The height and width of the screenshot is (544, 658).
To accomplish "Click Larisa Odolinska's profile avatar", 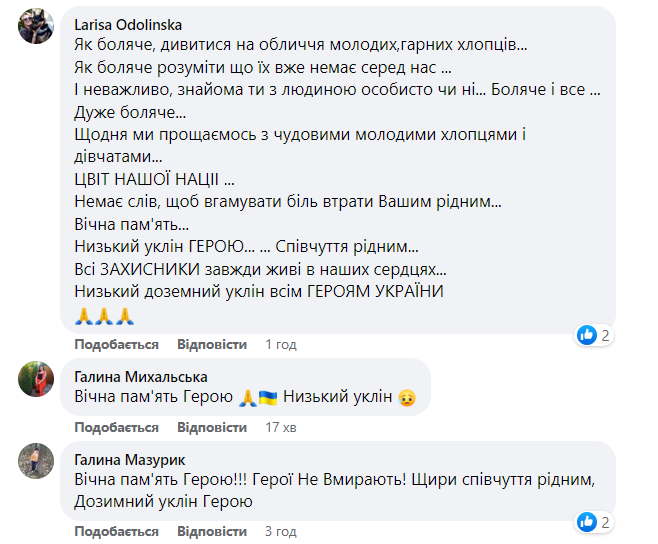I will coord(36,27).
